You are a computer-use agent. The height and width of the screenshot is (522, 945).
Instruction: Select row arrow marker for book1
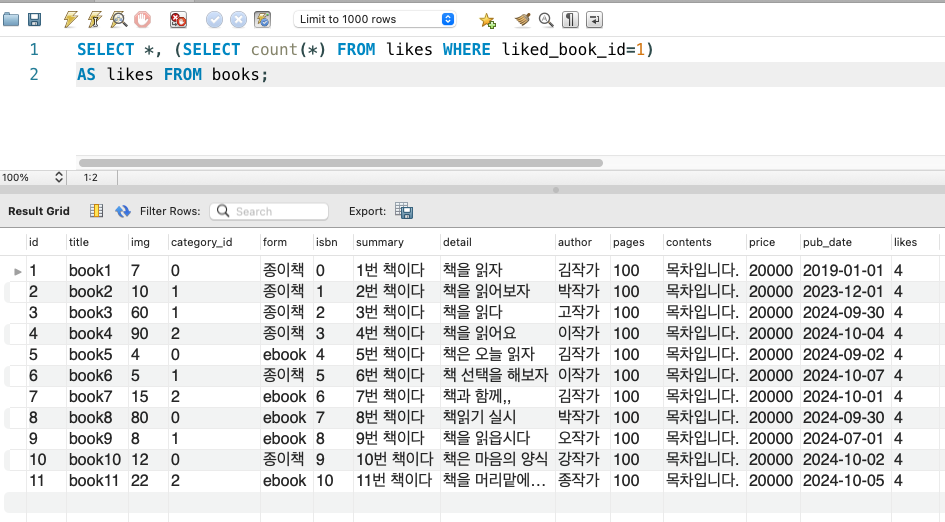click(17, 271)
